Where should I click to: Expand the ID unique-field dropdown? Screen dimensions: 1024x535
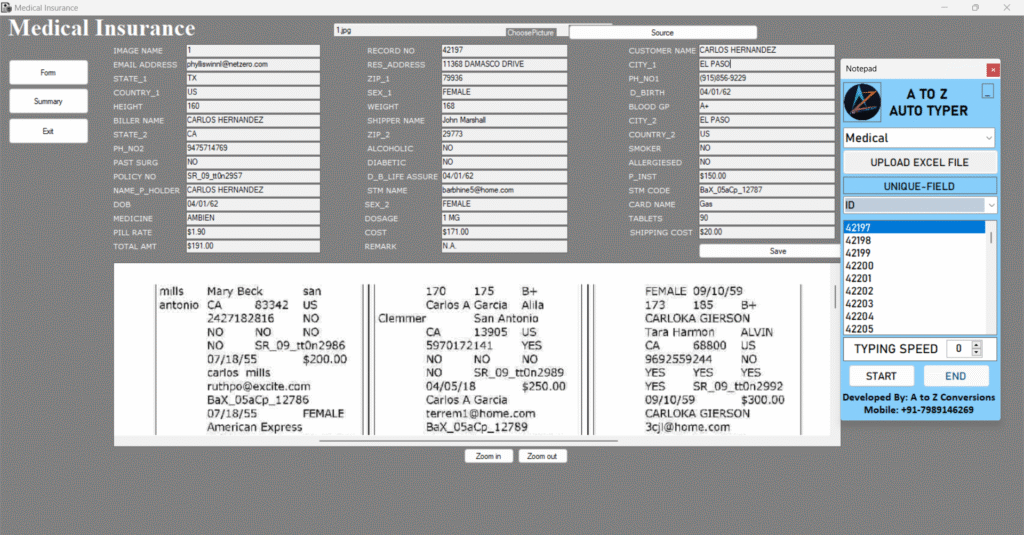coord(990,205)
